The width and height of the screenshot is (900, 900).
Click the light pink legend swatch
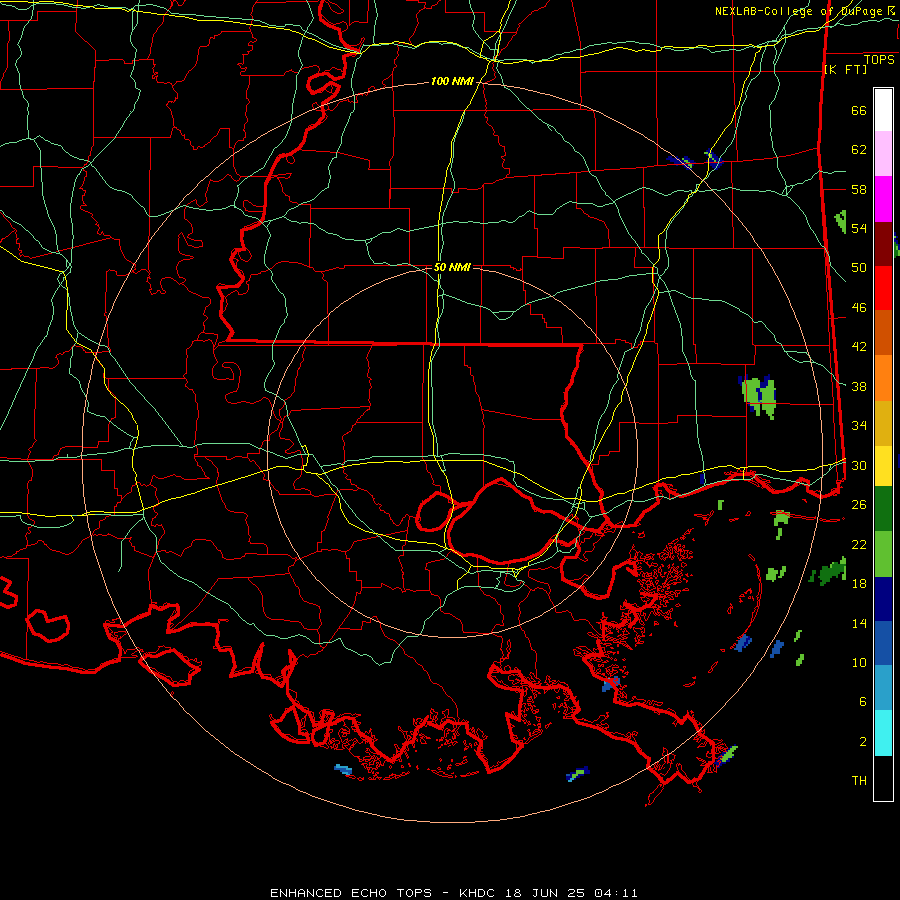point(883,154)
